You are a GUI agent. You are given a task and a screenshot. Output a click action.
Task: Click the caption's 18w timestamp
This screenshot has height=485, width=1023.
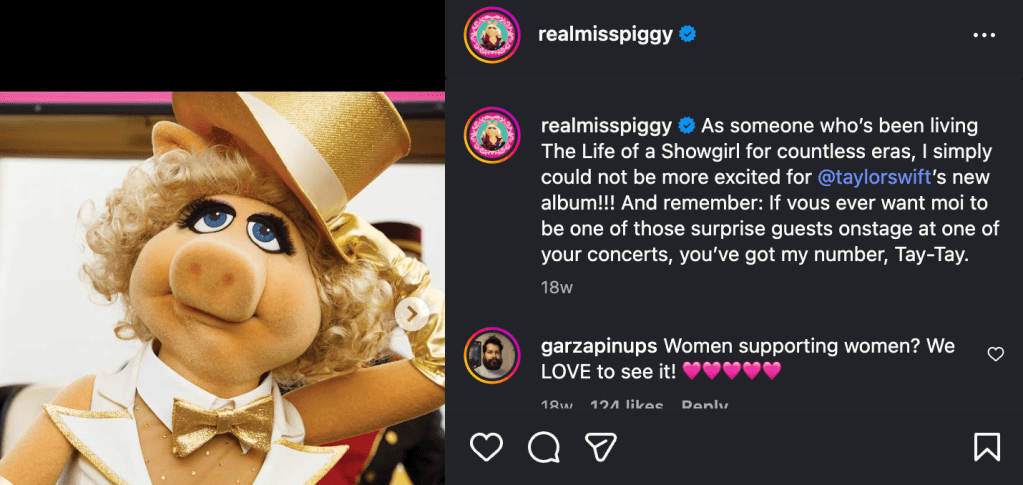[555, 288]
